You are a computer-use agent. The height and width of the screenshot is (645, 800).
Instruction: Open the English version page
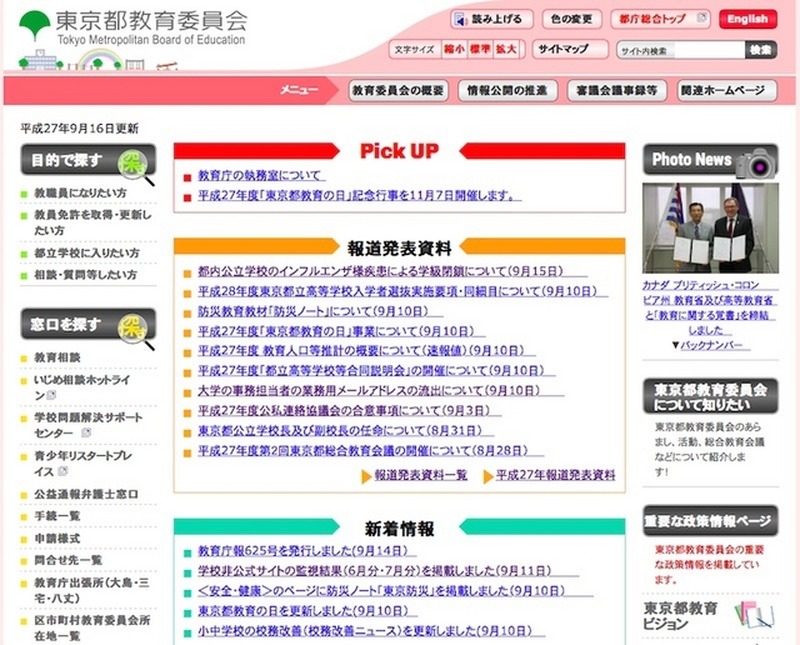pos(749,18)
